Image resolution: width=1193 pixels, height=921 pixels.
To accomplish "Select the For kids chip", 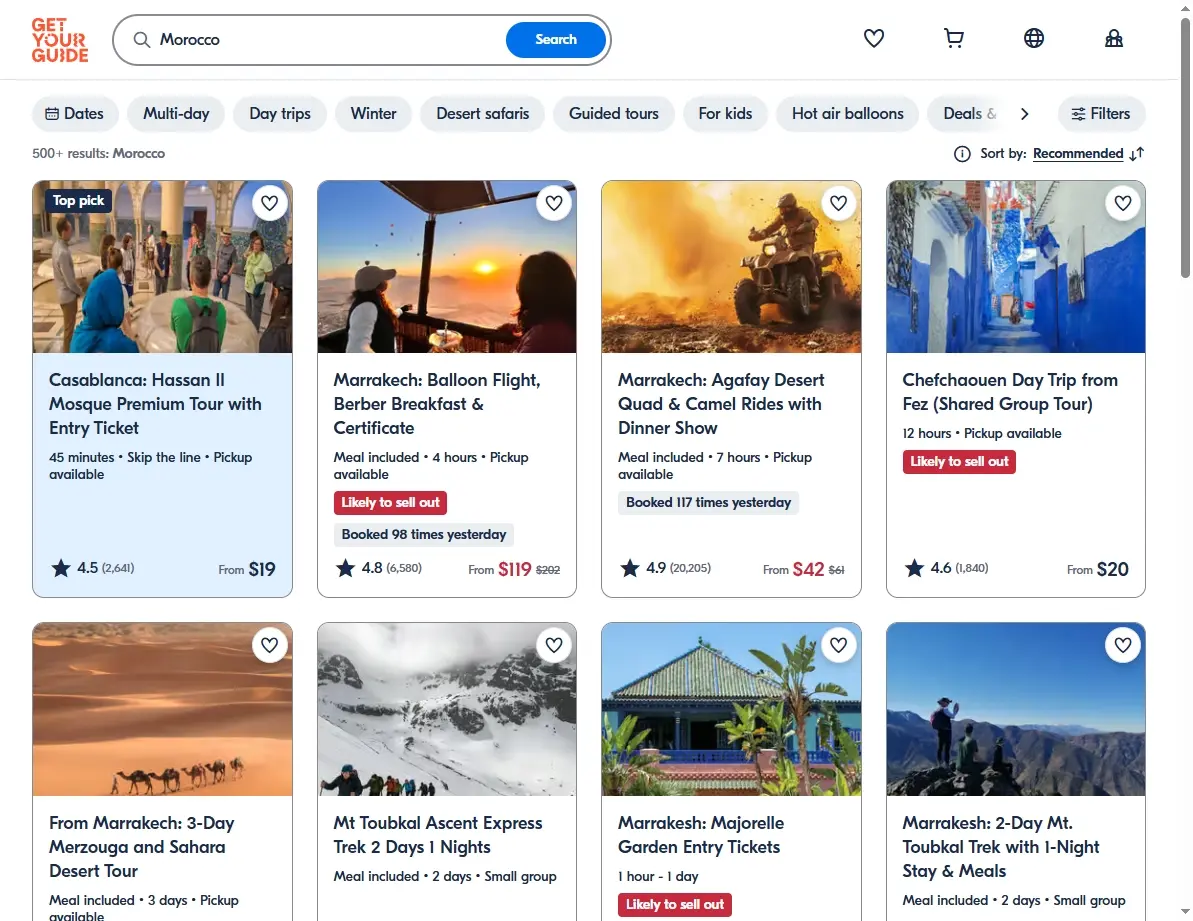I will [725, 113].
